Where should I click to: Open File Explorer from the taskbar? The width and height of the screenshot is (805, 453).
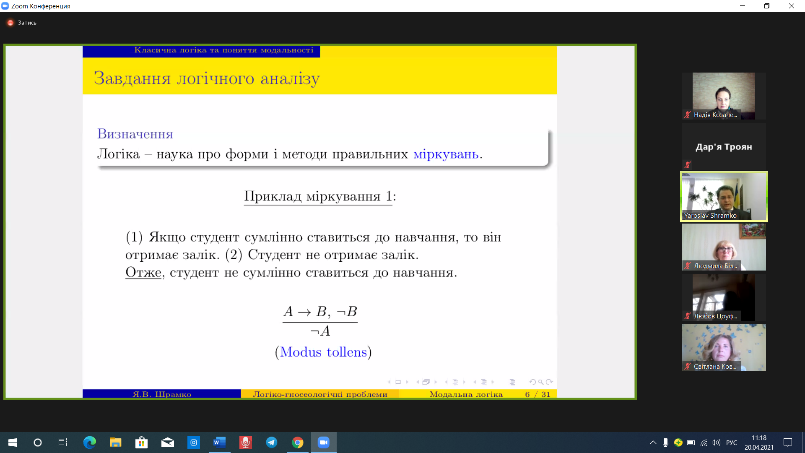[115, 441]
